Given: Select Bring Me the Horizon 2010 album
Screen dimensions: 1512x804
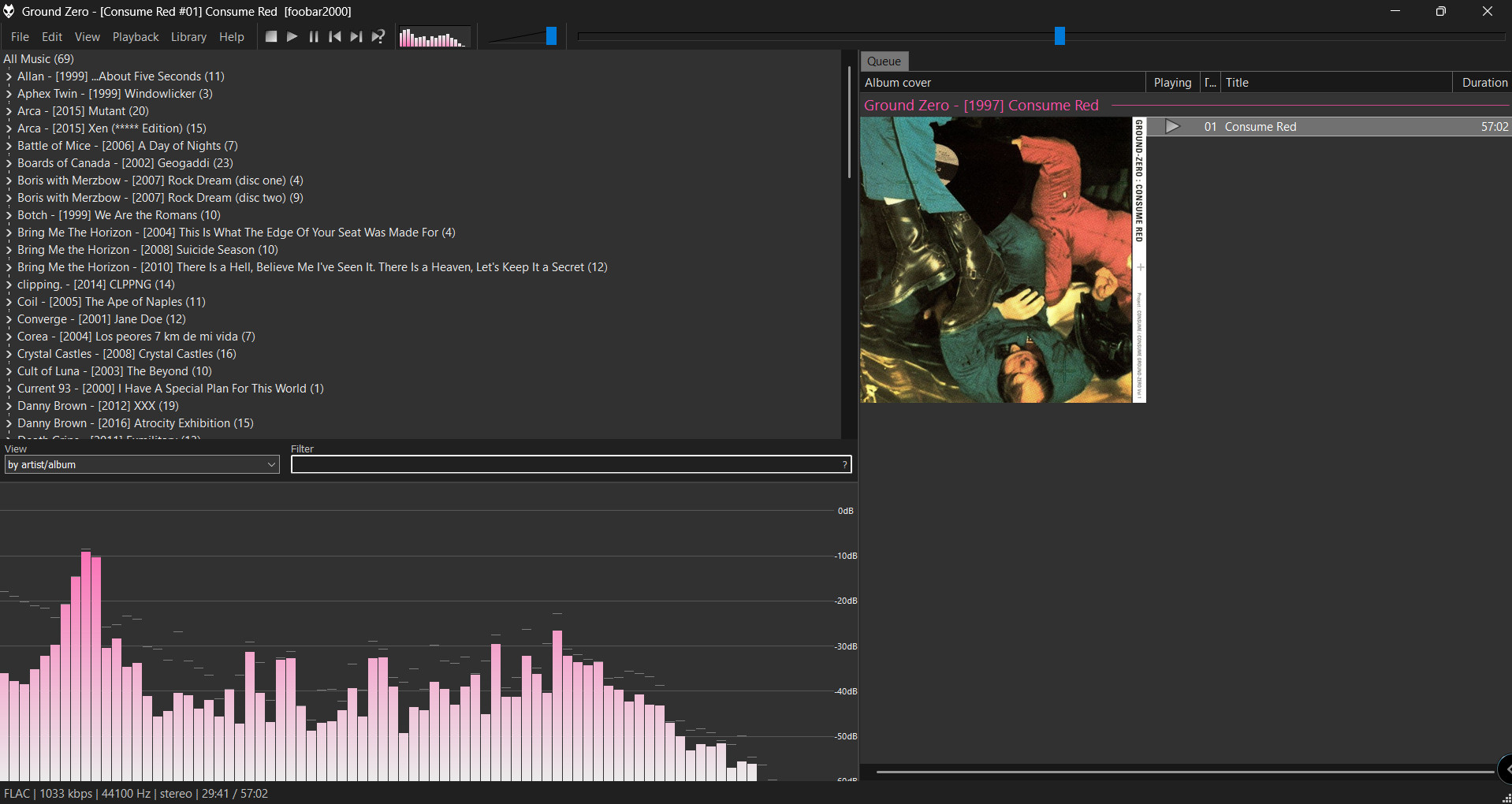Looking at the screenshot, I should [312, 267].
